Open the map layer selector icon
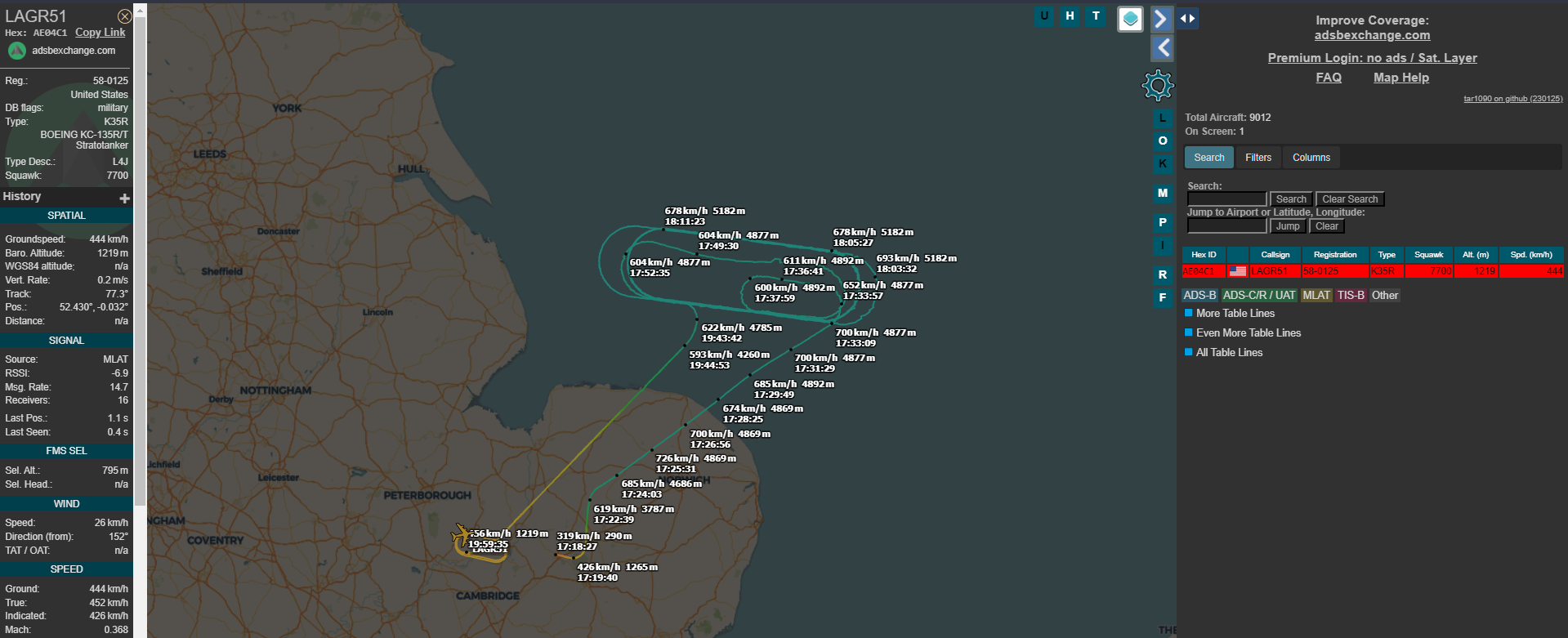Screen dimensions: 1568x638 click(x=1130, y=19)
